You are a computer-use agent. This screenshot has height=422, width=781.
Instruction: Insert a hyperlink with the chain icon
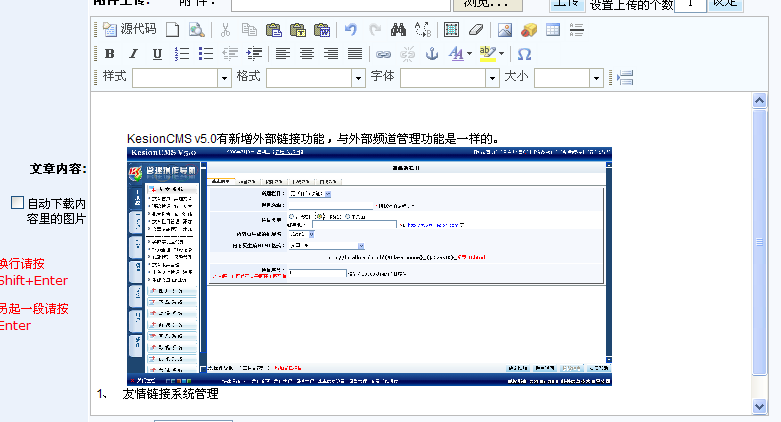[383, 54]
